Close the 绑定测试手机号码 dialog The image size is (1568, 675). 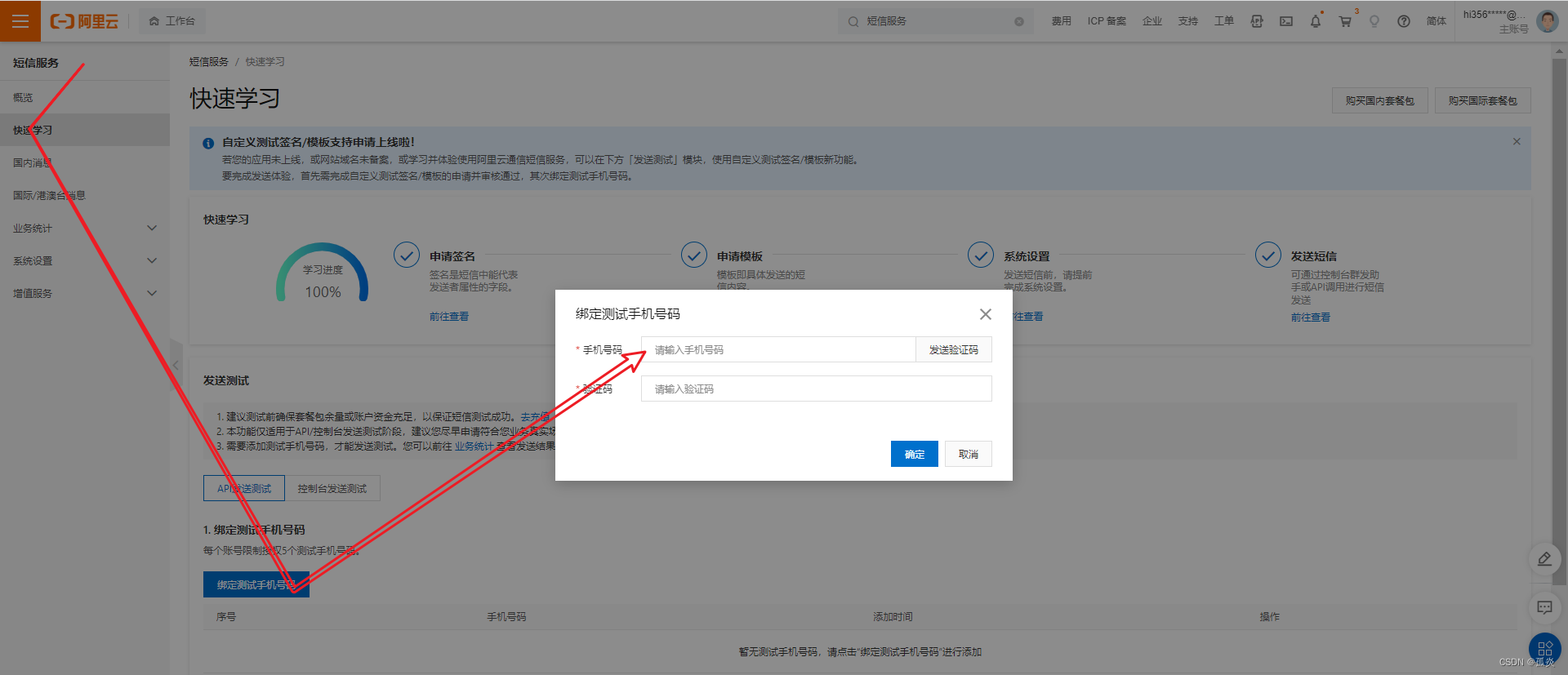point(986,314)
